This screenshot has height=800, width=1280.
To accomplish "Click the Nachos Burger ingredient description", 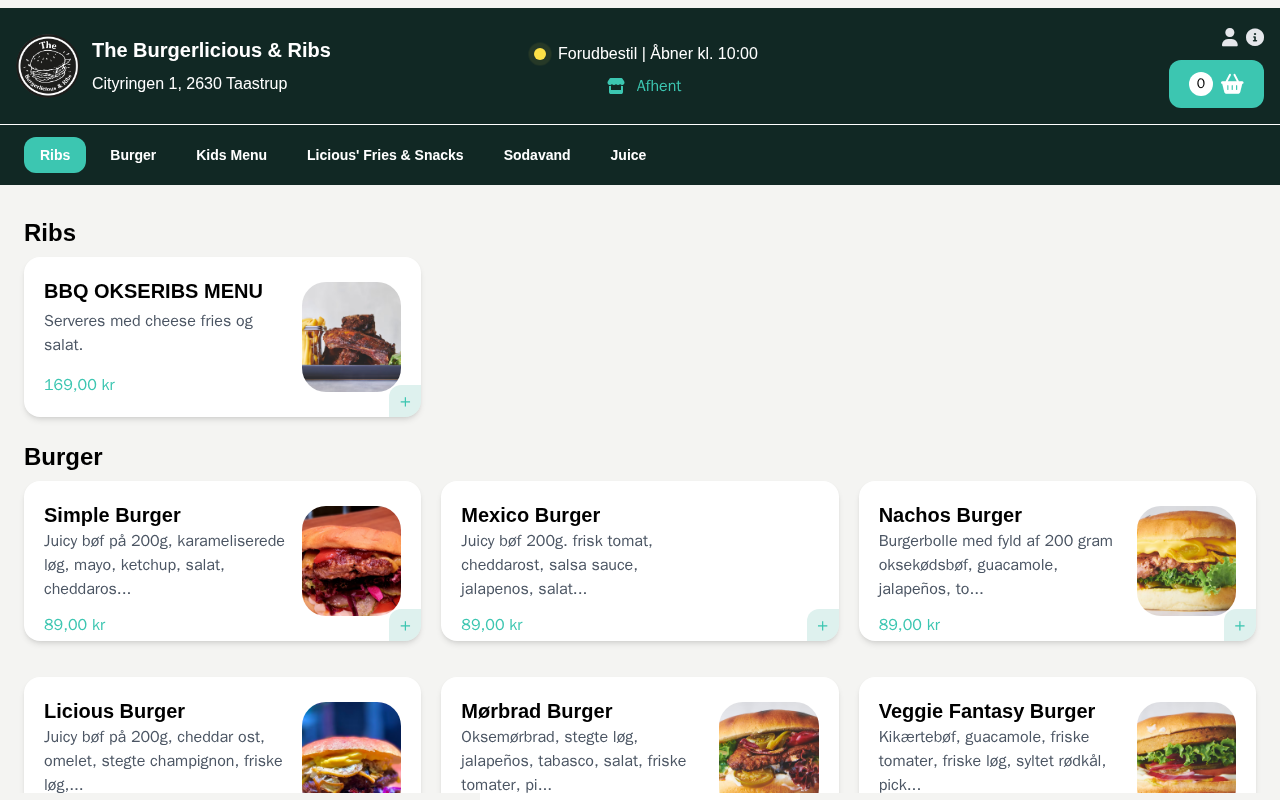I will tap(996, 565).
